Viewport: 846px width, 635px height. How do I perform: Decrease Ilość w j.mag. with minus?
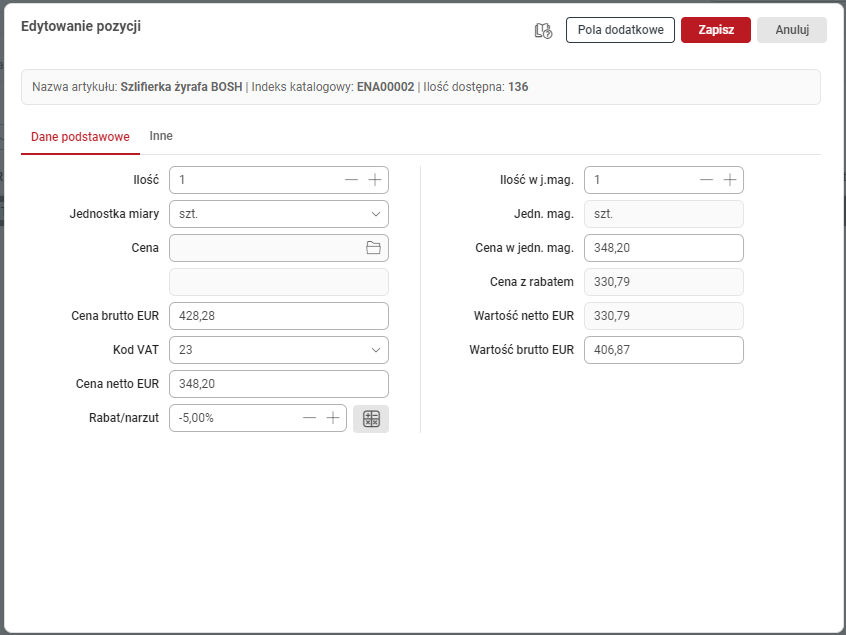click(706, 180)
